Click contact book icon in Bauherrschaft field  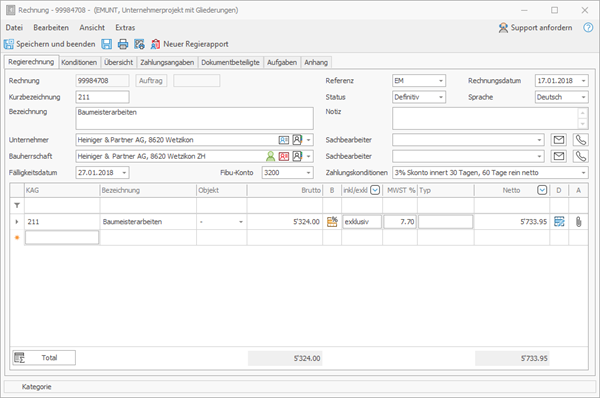(297, 156)
